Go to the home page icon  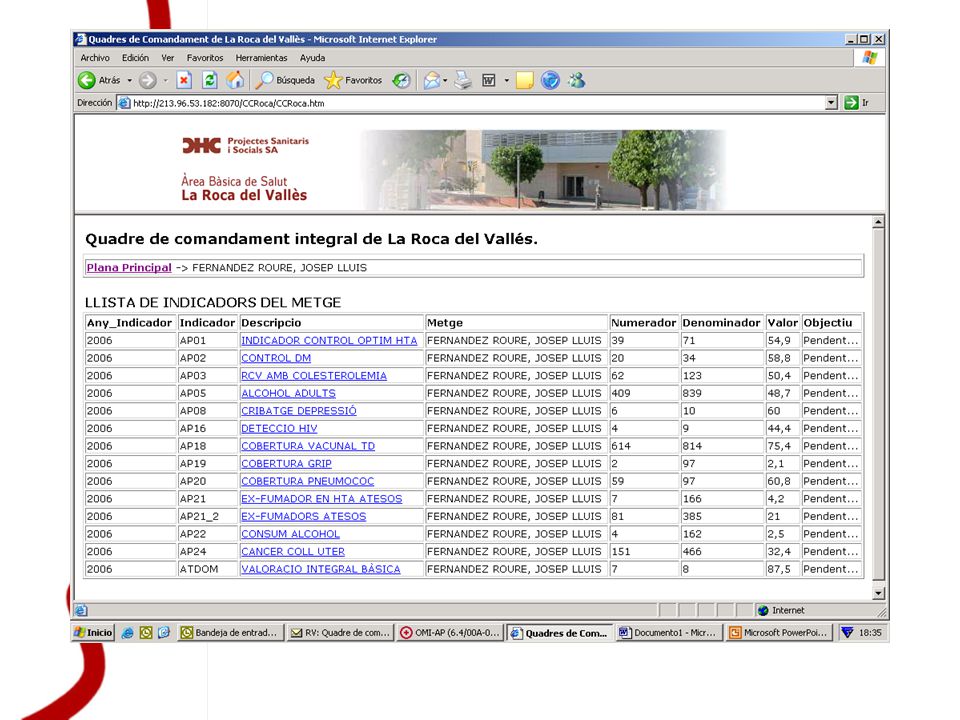pyautogui.click(x=234, y=80)
